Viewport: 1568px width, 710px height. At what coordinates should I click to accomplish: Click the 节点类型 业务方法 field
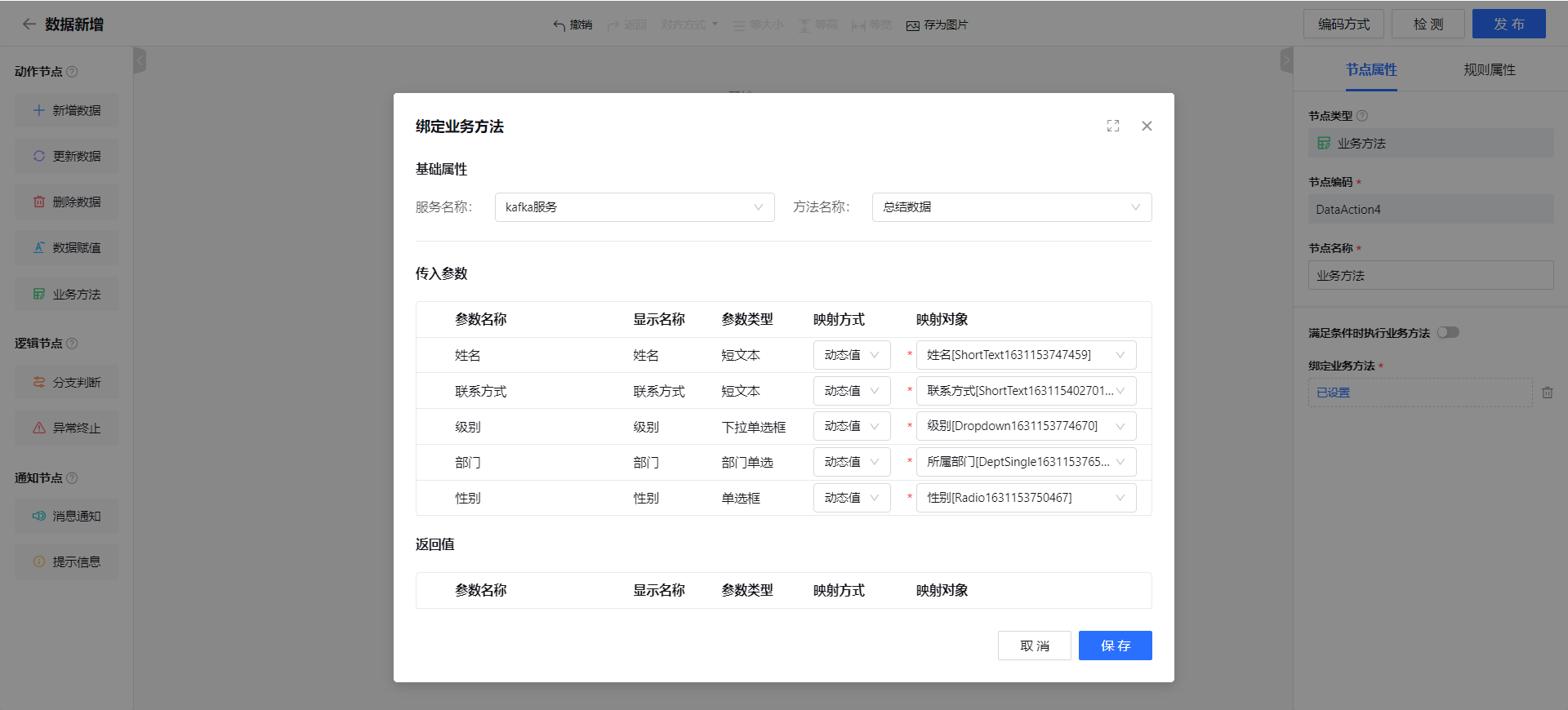1431,143
